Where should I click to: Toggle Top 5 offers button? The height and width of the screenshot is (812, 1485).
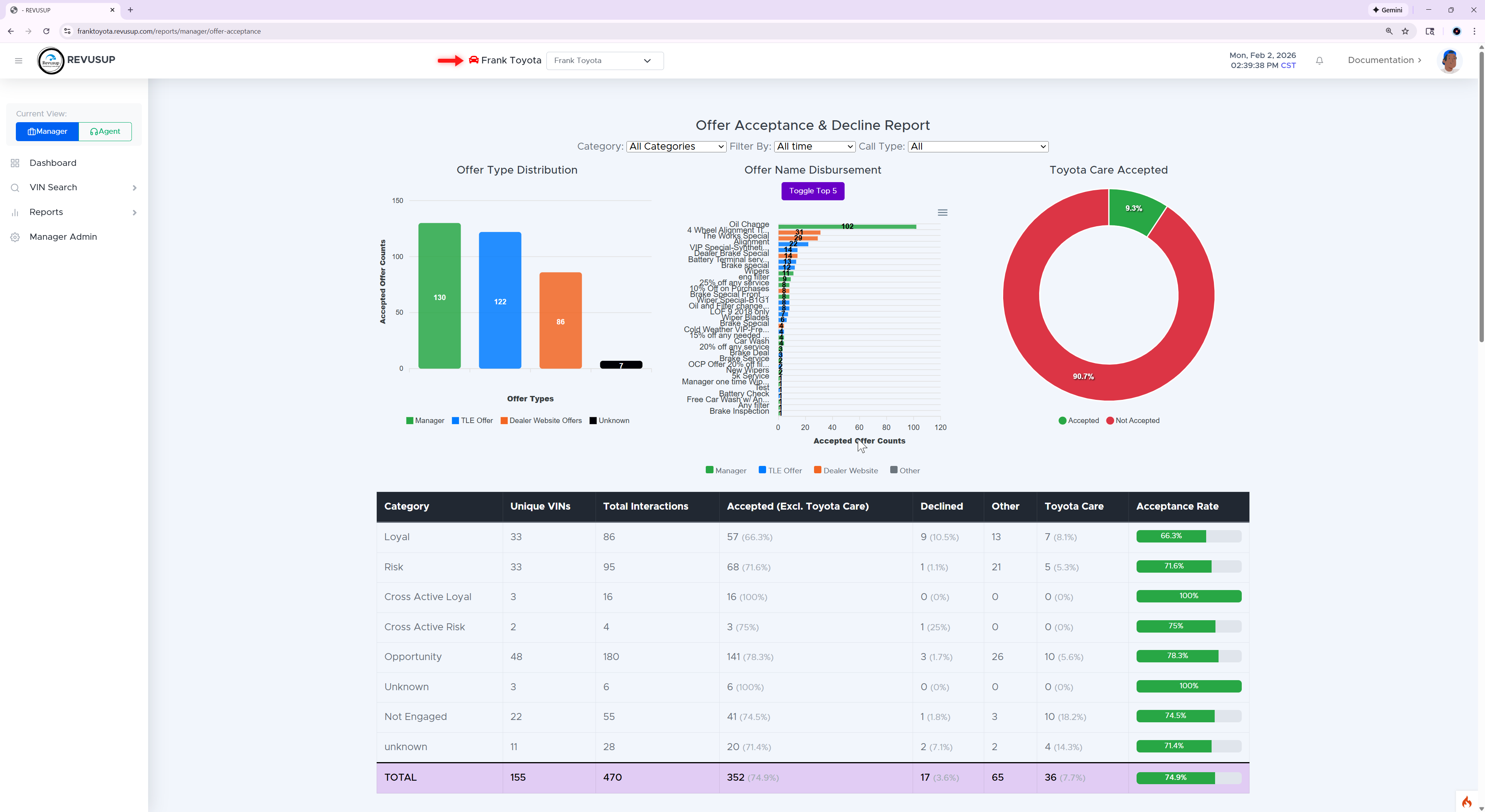click(812, 191)
